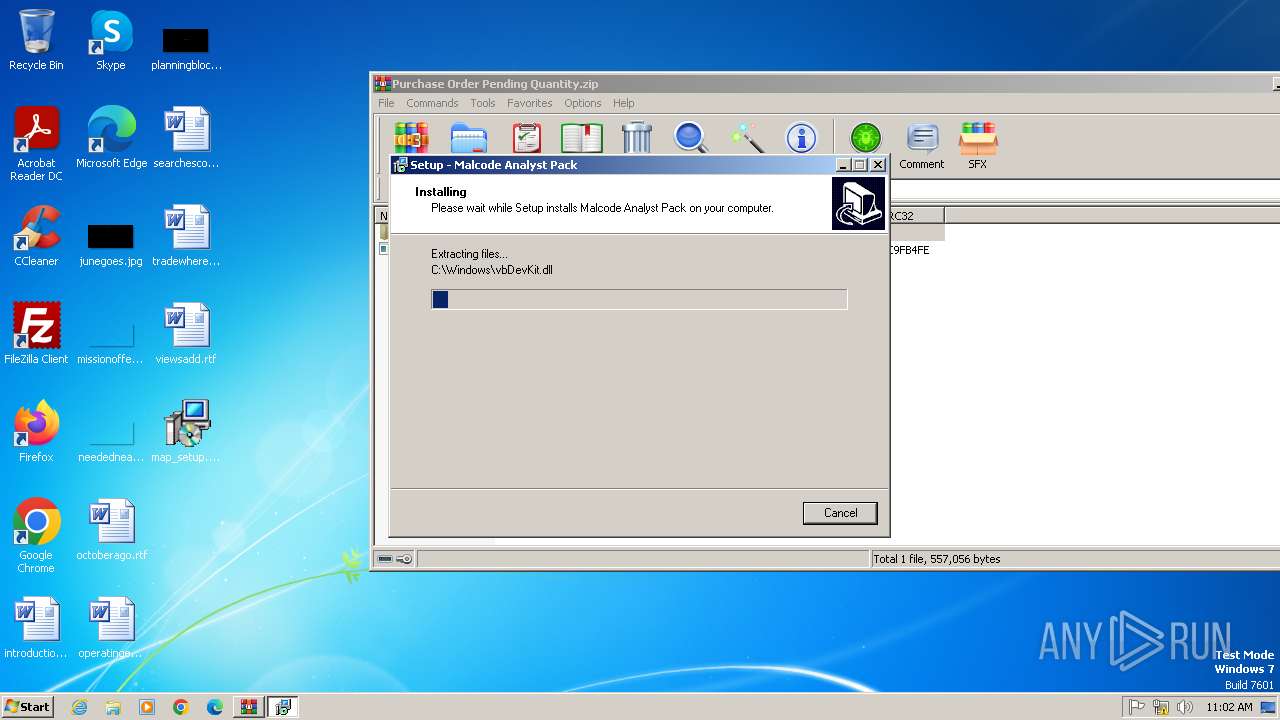The width and height of the screenshot is (1280, 720).
Task: Click the installation progress bar
Action: pyautogui.click(x=639, y=299)
